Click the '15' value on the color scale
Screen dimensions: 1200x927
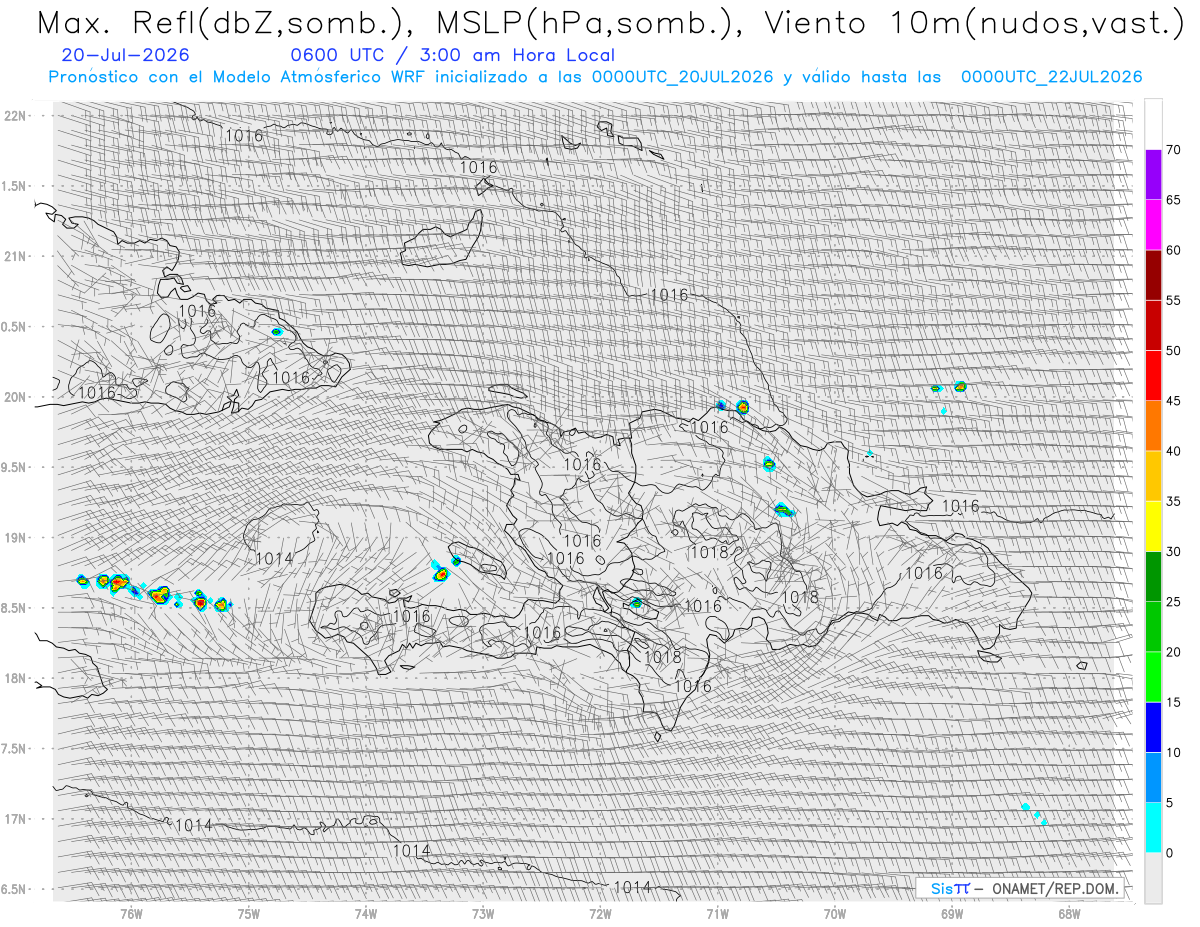coord(1174,702)
